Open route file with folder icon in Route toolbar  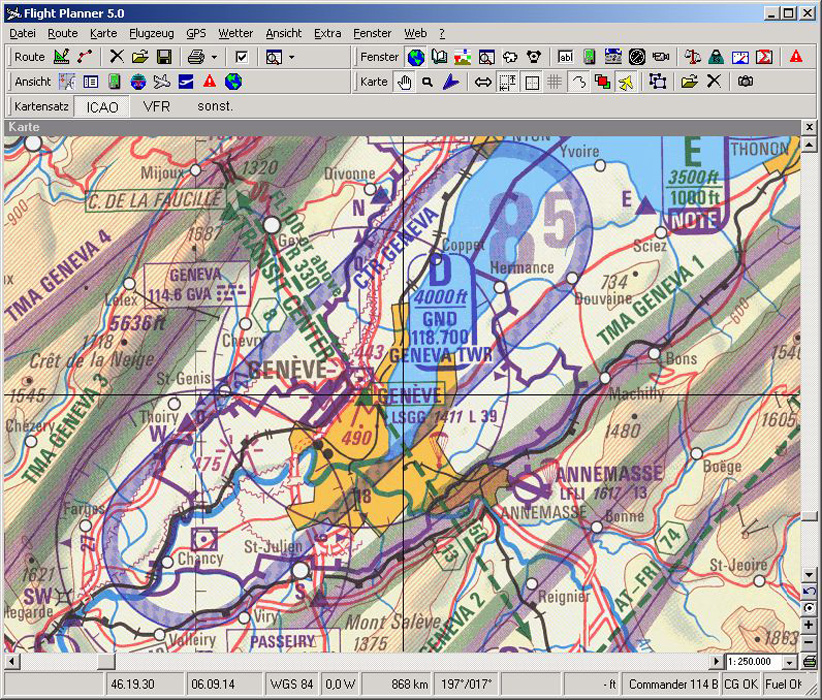point(140,57)
